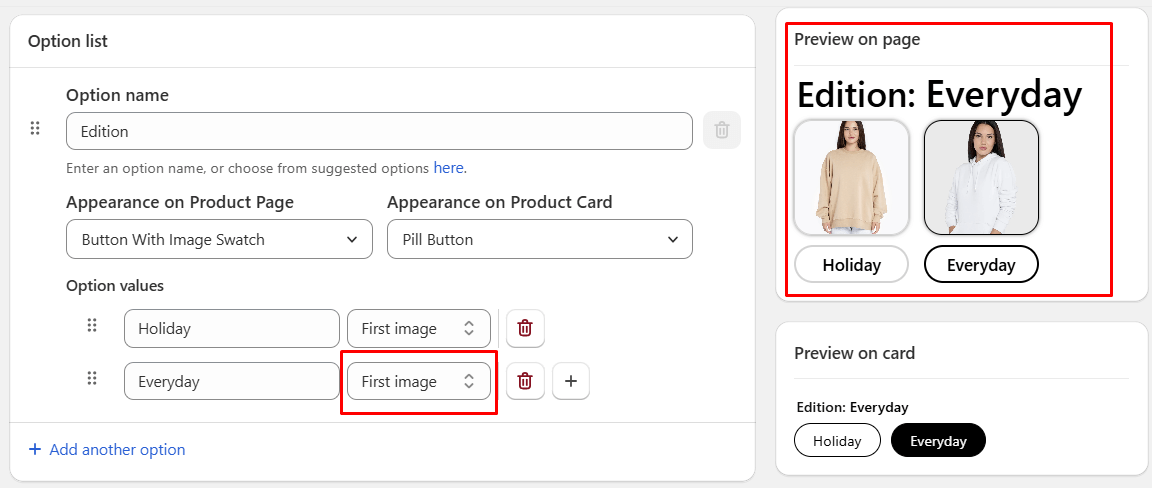Click the Holiday row drag handle

92,326
